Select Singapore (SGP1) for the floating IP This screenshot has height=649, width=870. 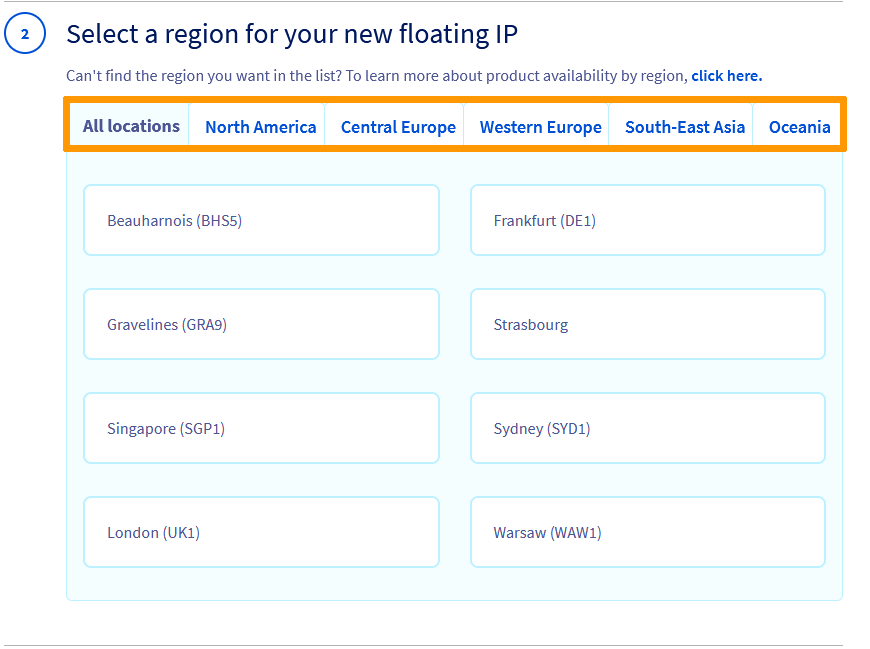(261, 428)
